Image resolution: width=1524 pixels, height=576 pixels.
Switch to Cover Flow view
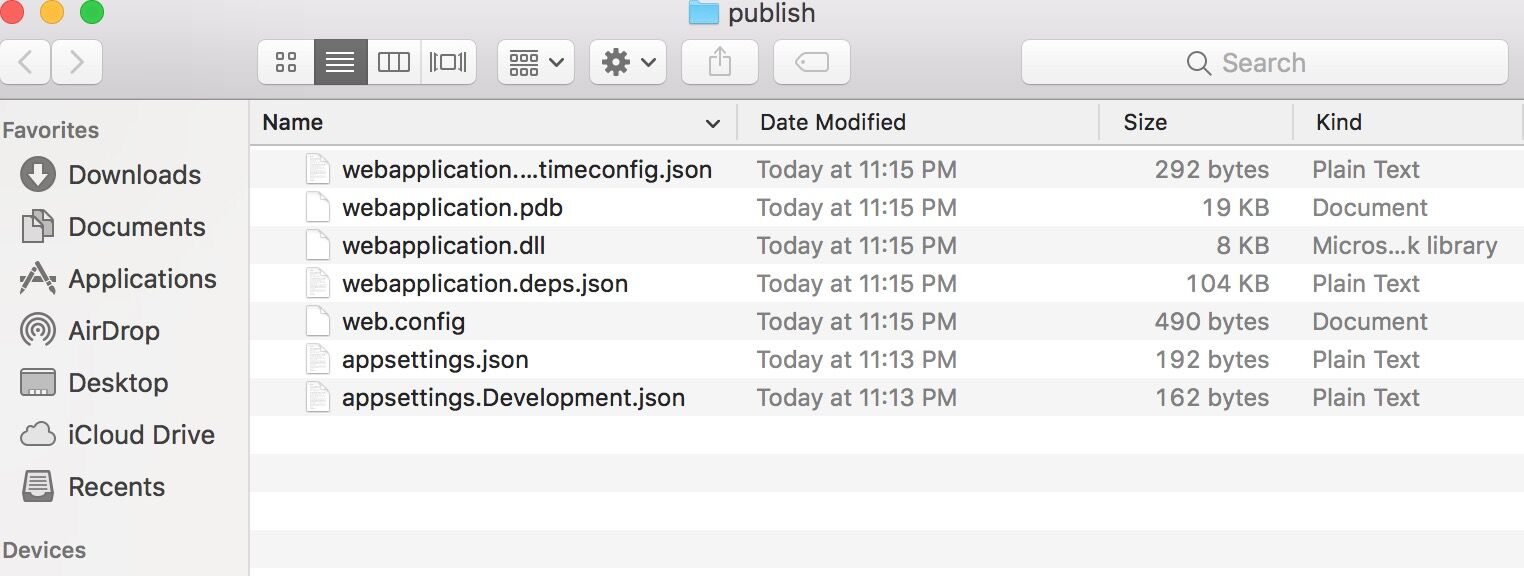pos(448,61)
